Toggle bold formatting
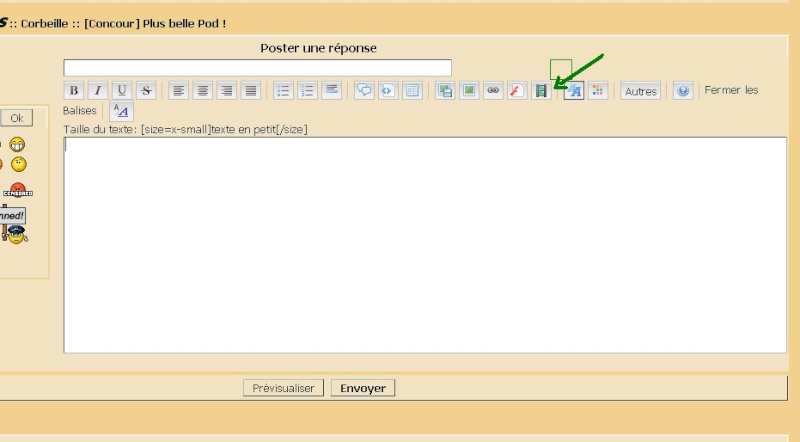The width and height of the screenshot is (800, 442). click(74, 91)
